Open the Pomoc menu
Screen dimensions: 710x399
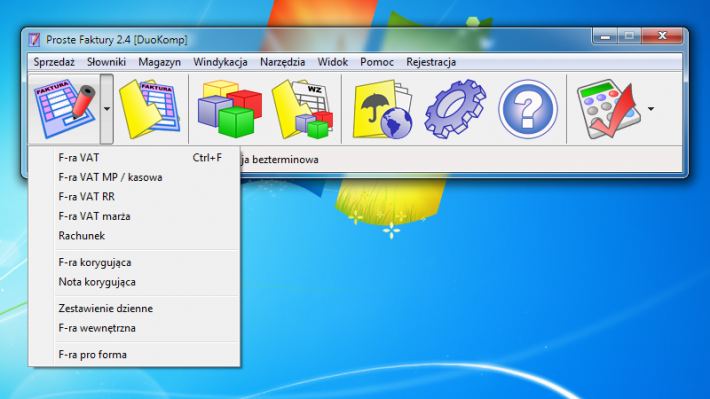point(377,62)
